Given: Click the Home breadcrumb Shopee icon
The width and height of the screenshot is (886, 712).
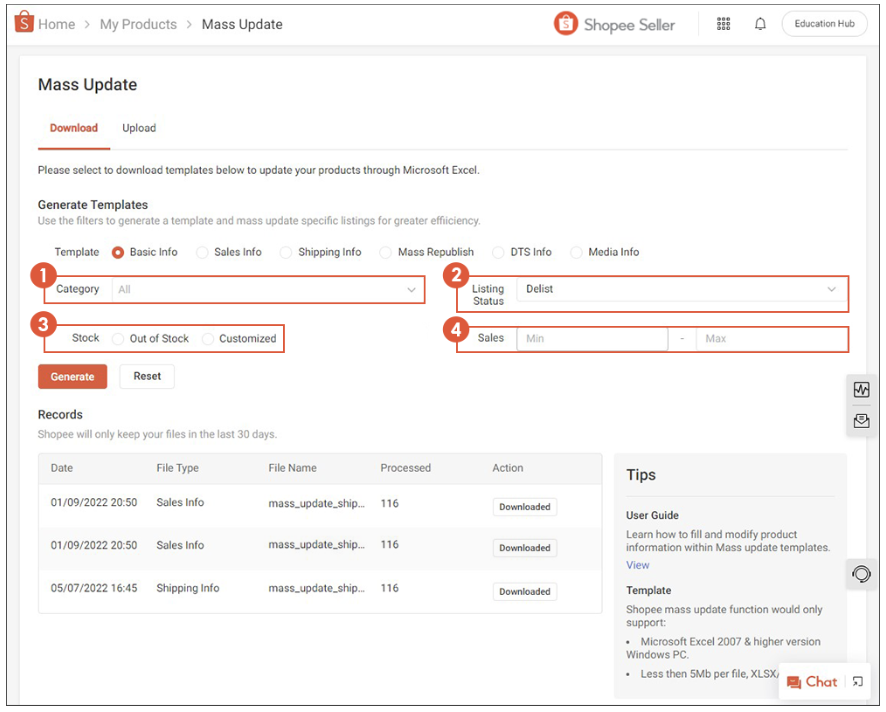Looking at the screenshot, I should coord(22,21).
